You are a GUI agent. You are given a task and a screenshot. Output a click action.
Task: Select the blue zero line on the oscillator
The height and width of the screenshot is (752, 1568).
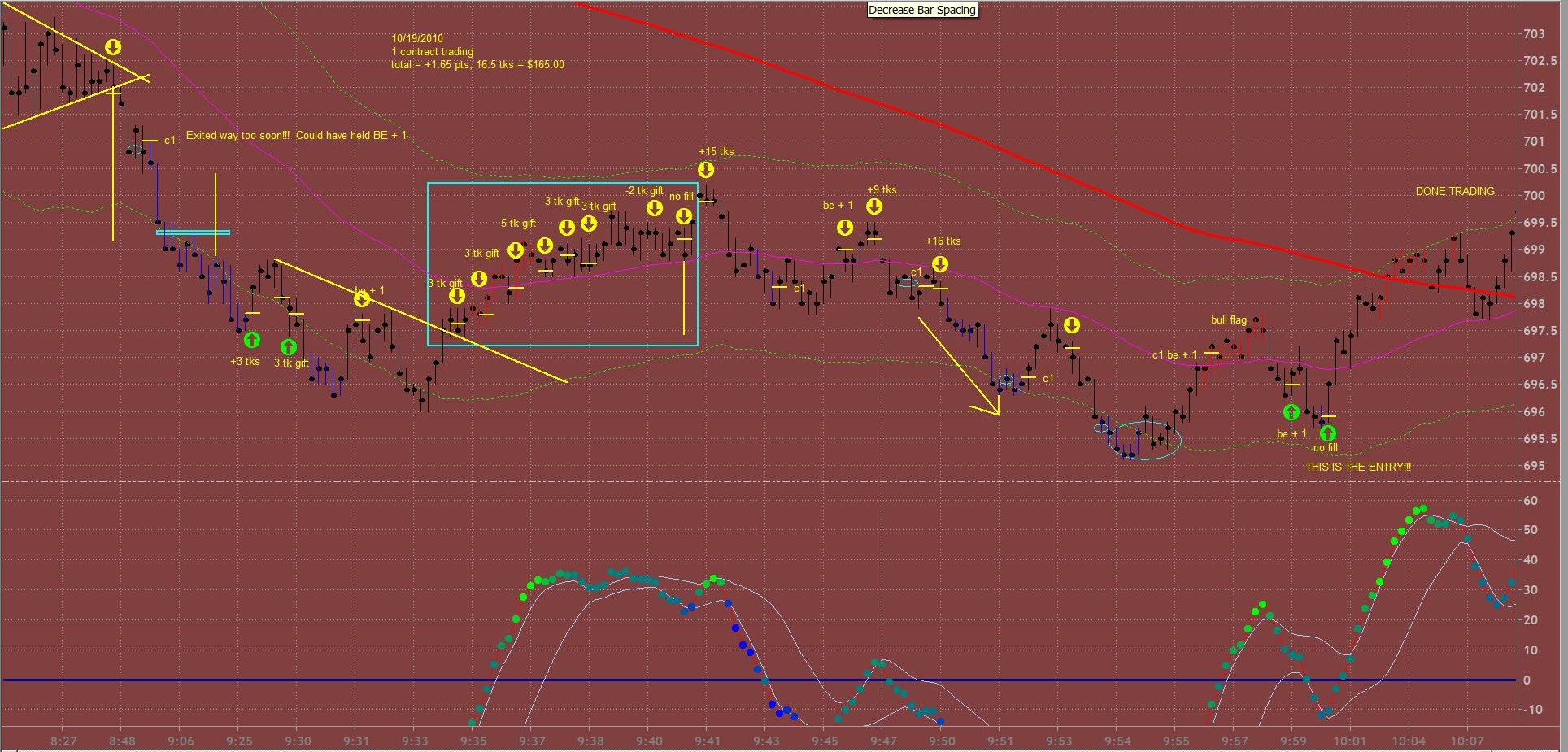point(759,680)
